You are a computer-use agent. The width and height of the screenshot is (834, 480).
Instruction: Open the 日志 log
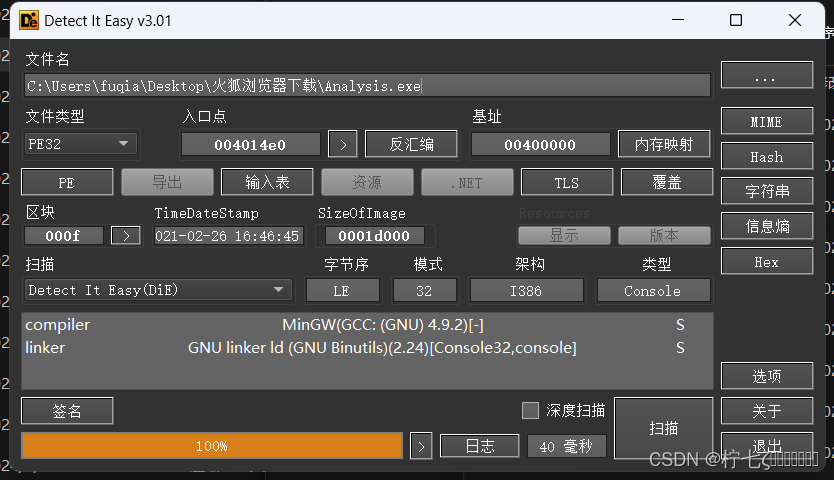tap(480, 446)
